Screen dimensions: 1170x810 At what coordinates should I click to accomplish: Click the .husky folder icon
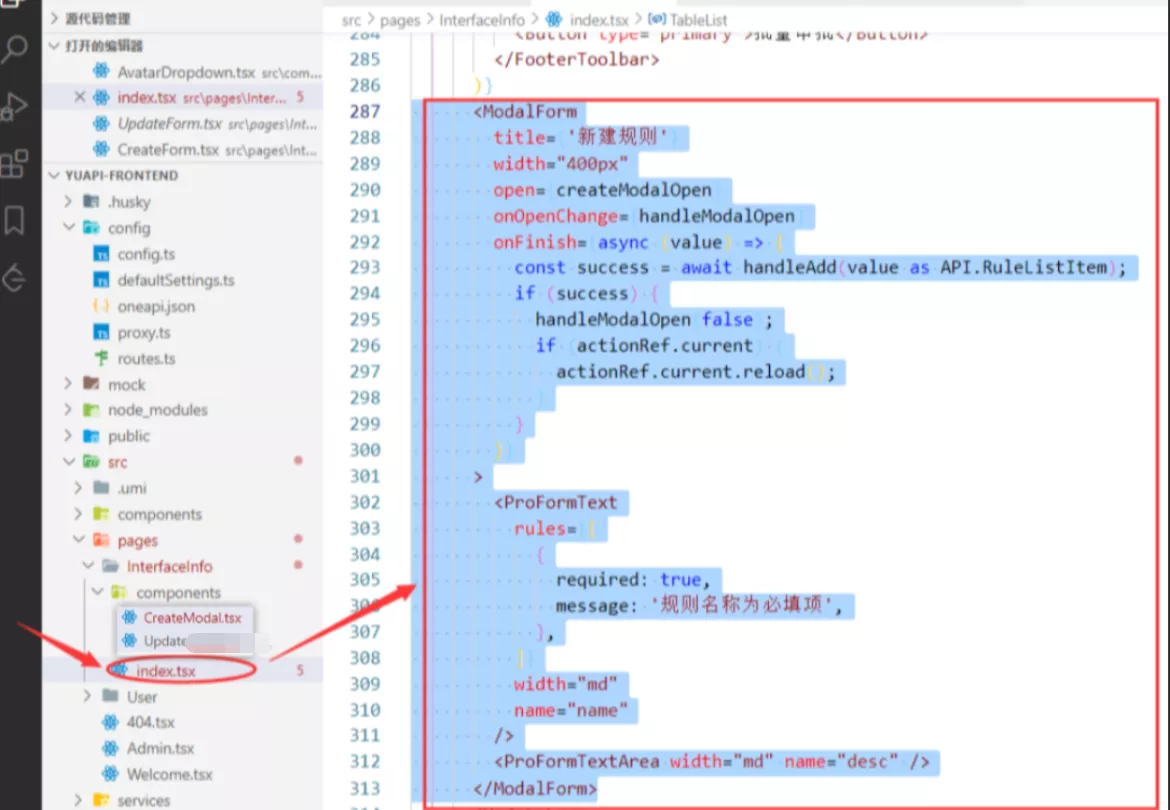pyautogui.click(x=91, y=201)
